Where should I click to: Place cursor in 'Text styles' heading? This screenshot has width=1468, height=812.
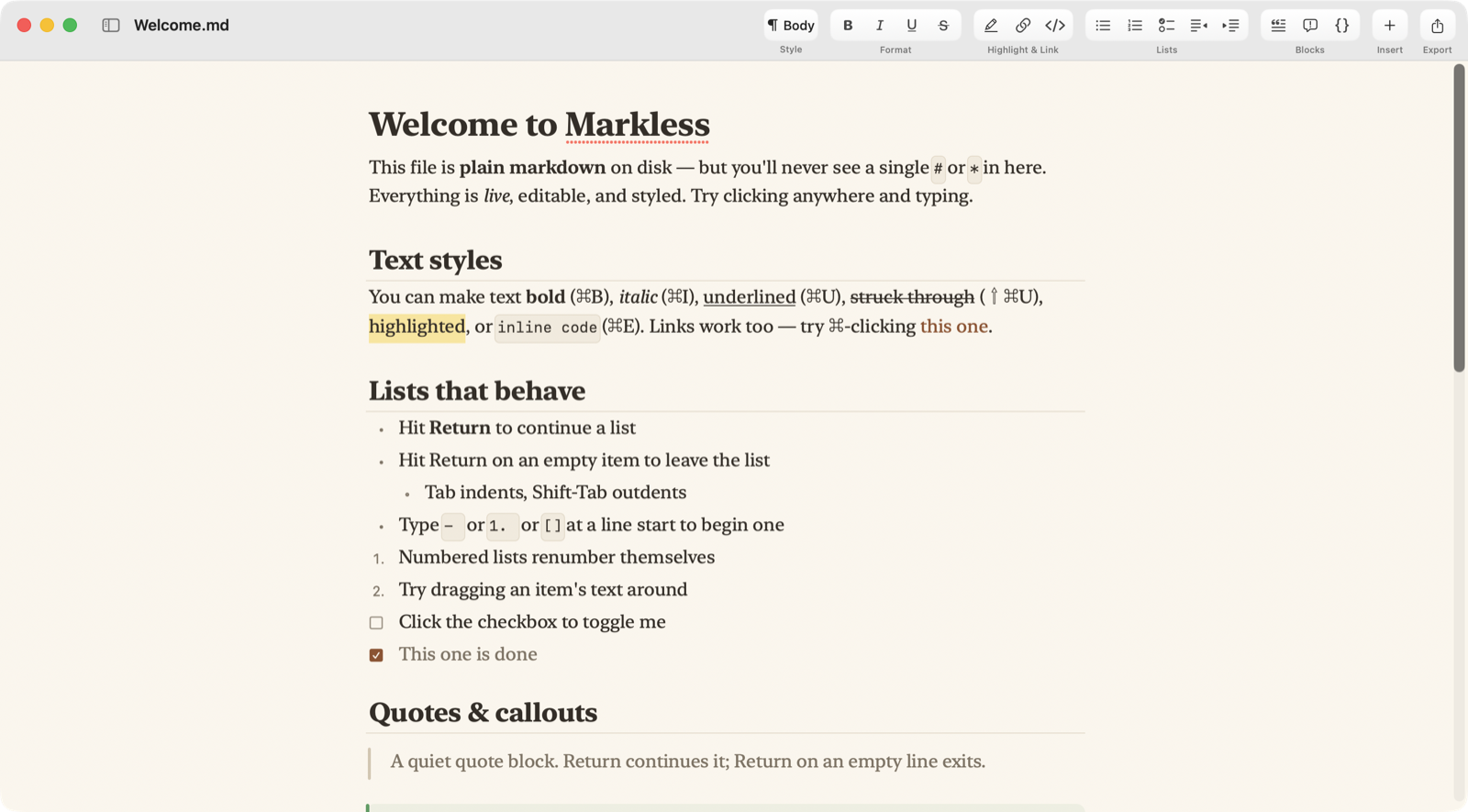[x=436, y=261]
